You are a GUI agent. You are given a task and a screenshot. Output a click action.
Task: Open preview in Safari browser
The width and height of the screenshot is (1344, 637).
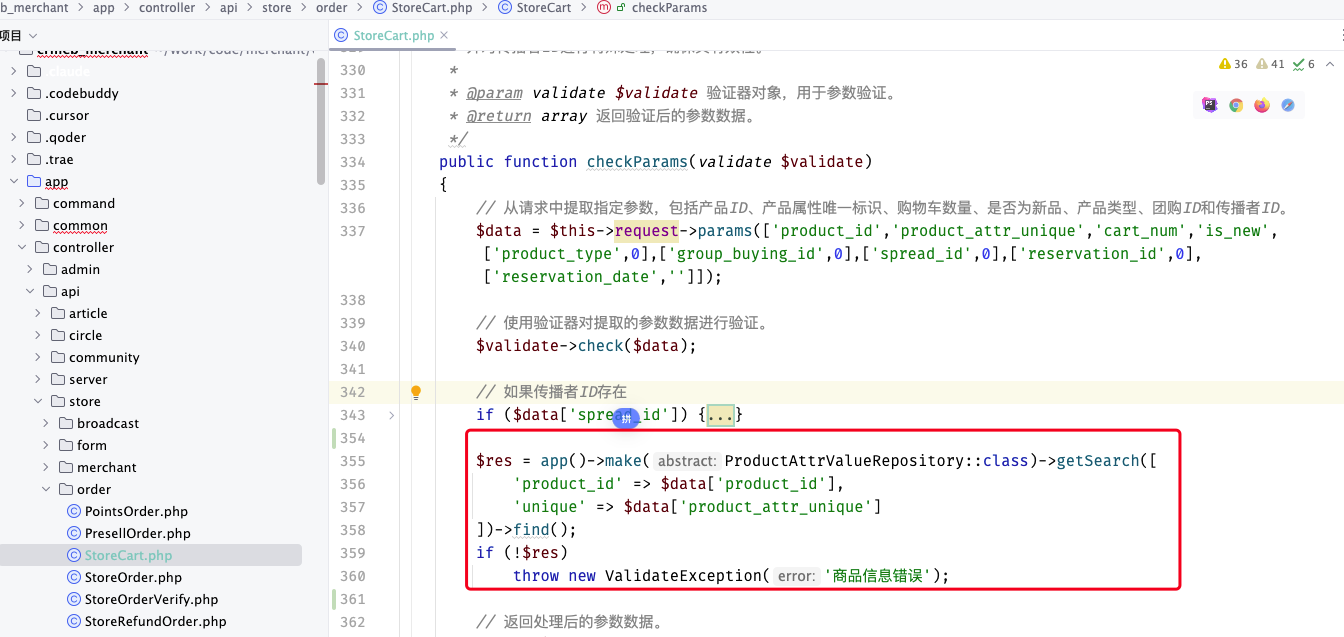tap(1288, 105)
